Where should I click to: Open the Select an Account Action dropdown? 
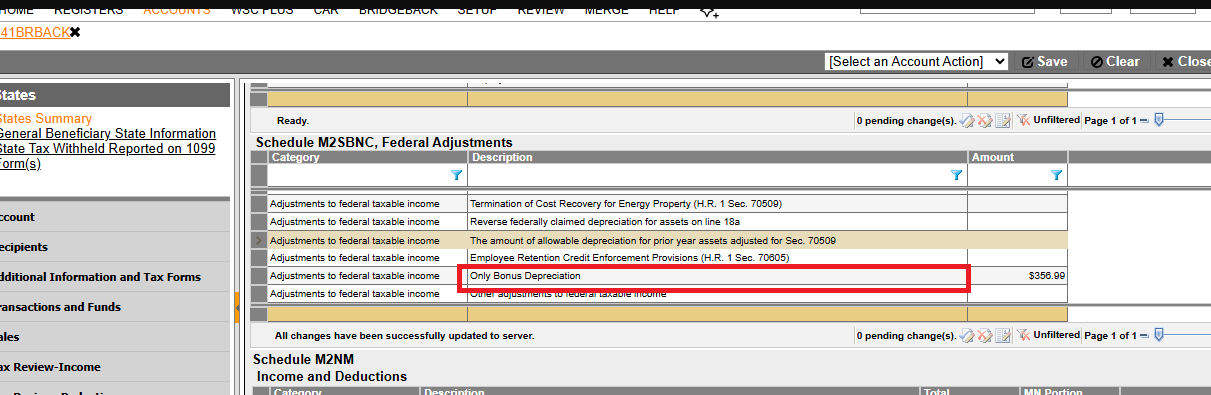pyautogui.click(x=917, y=61)
